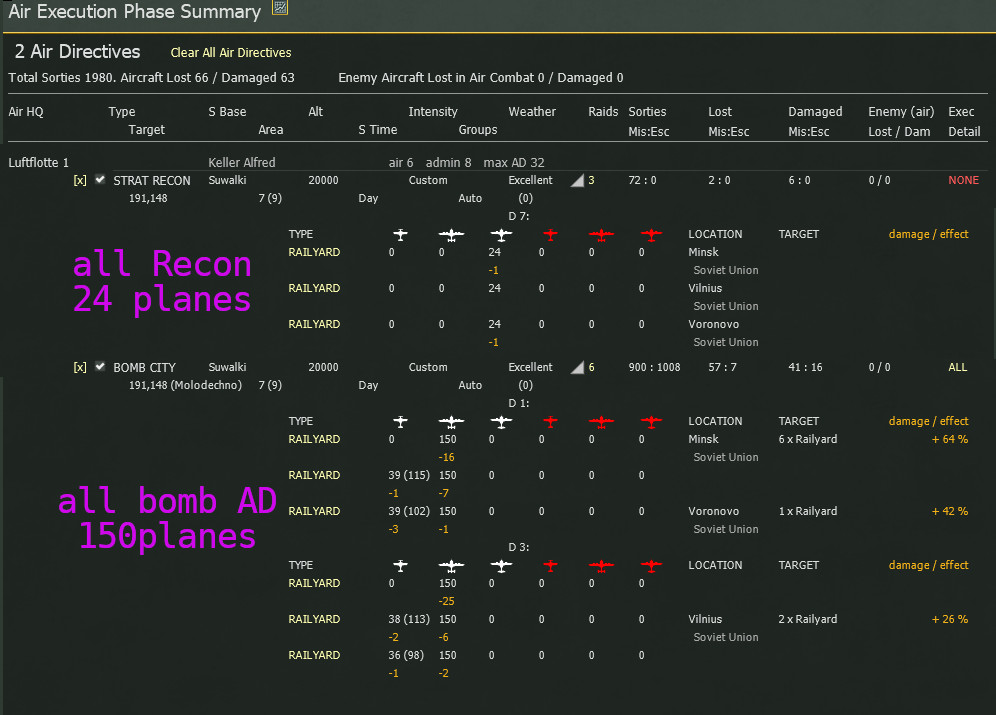Toggle the NONE exec detail for STRAT RECON
Image resolution: width=996 pixels, height=715 pixels.
point(964,180)
